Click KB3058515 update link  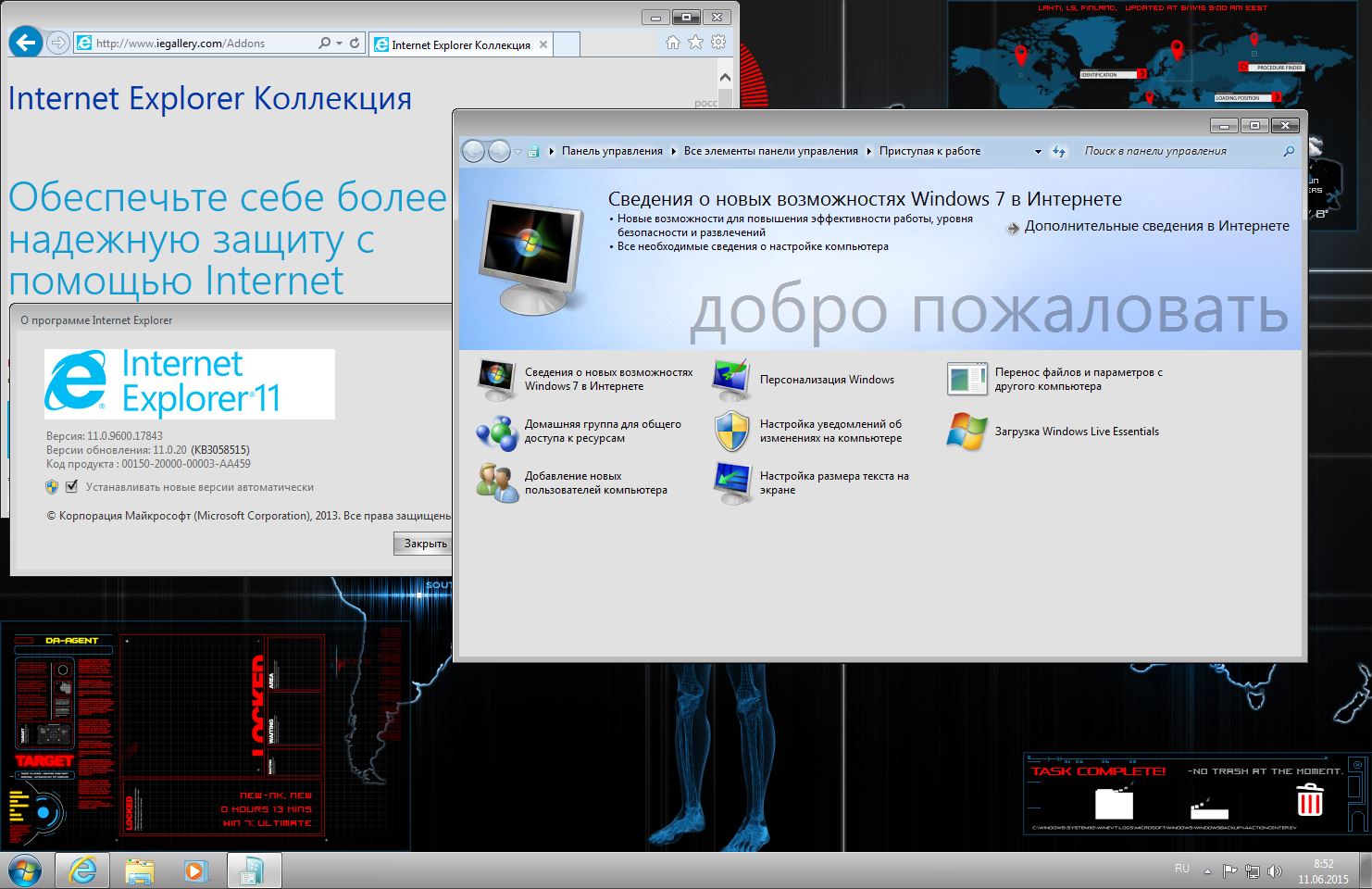pos(220,450)
